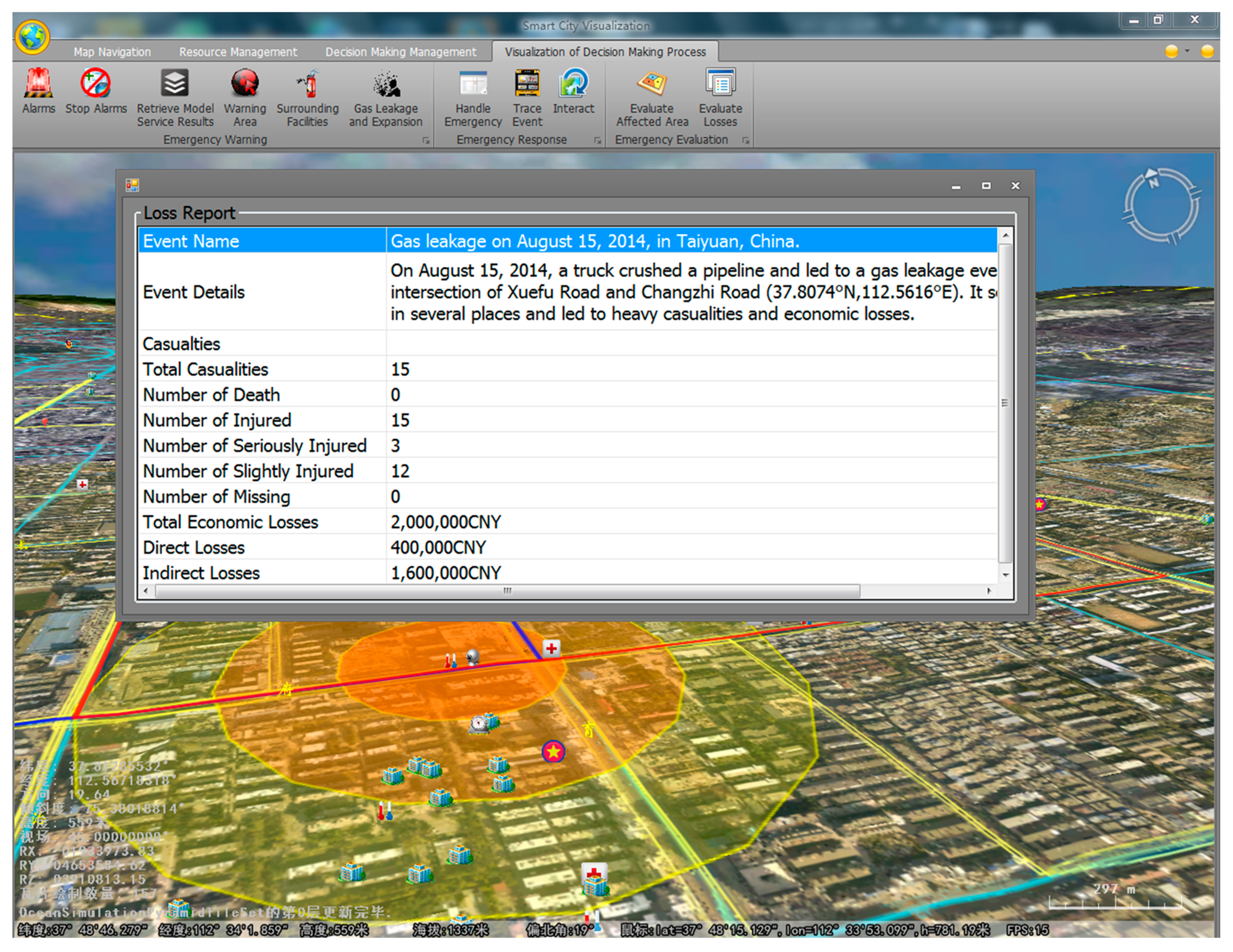Viewport: 1233px width, 952px height.
Task: Click the star marker on the map
Action: [x=553, y=752]
